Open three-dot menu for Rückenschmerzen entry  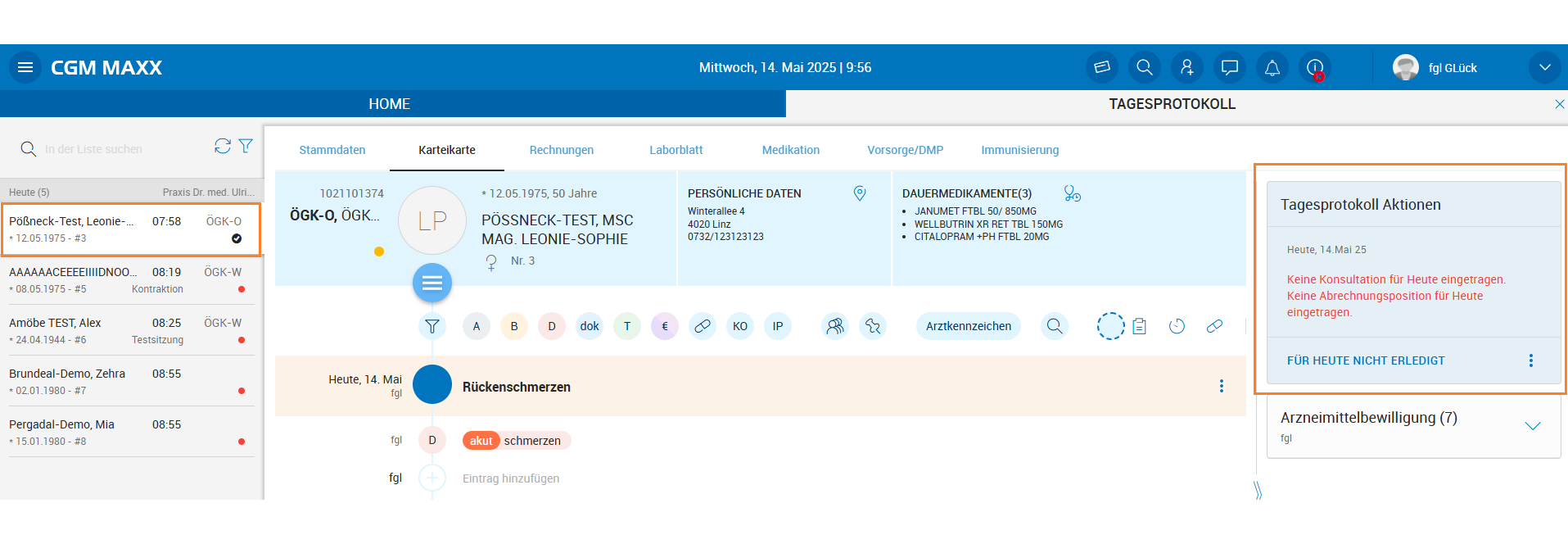[x=1222, y=386]
